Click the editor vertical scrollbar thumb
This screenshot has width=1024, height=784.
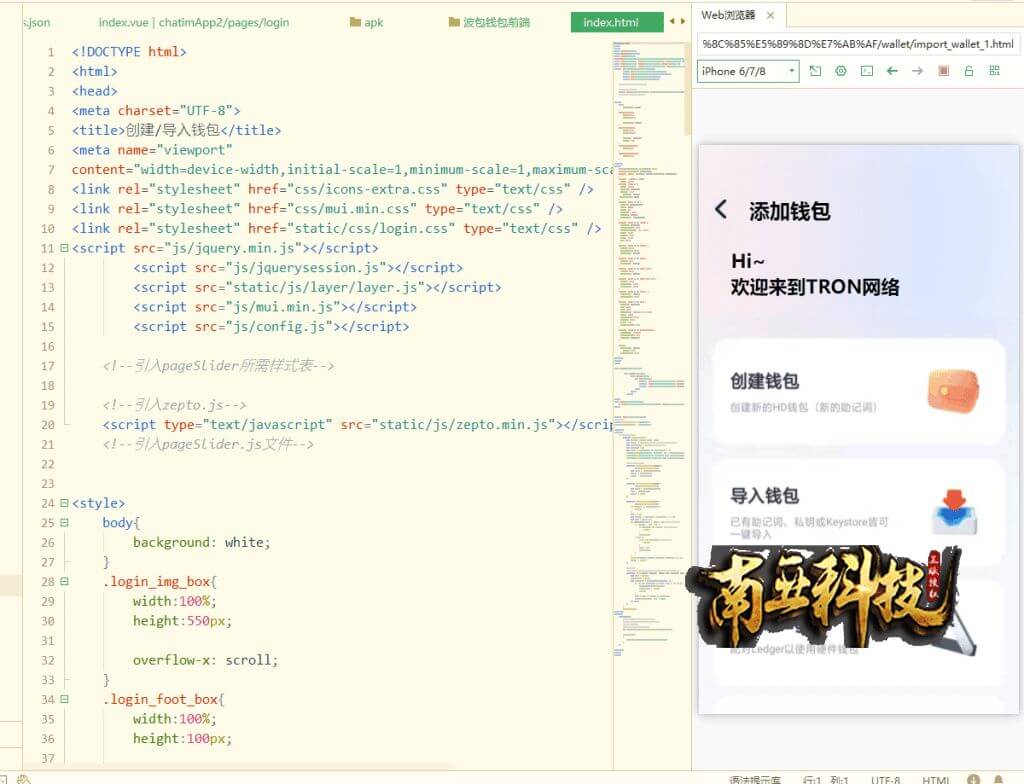[687, 89]
